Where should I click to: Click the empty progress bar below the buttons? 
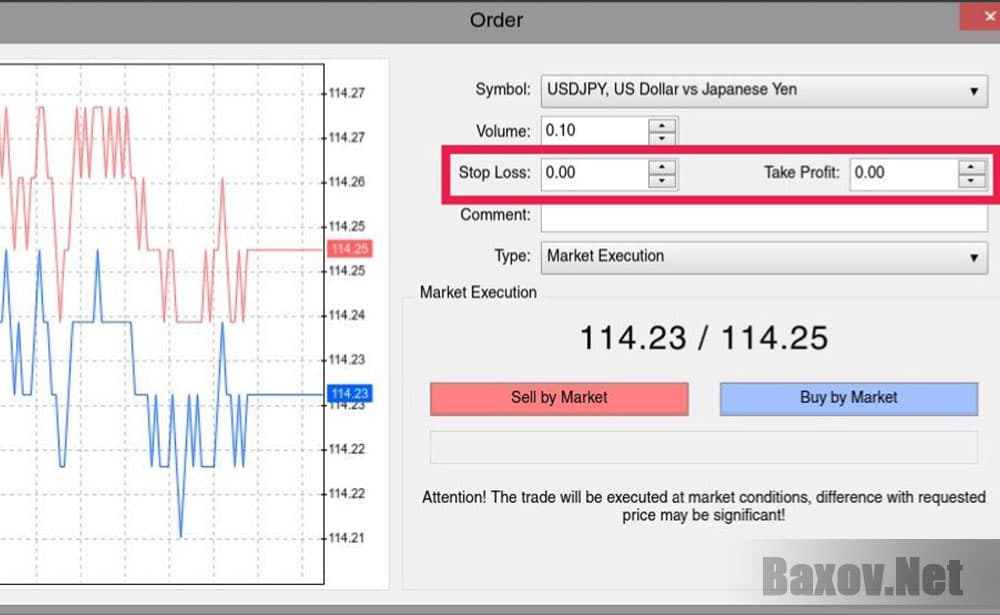click(x=703, y=447)
